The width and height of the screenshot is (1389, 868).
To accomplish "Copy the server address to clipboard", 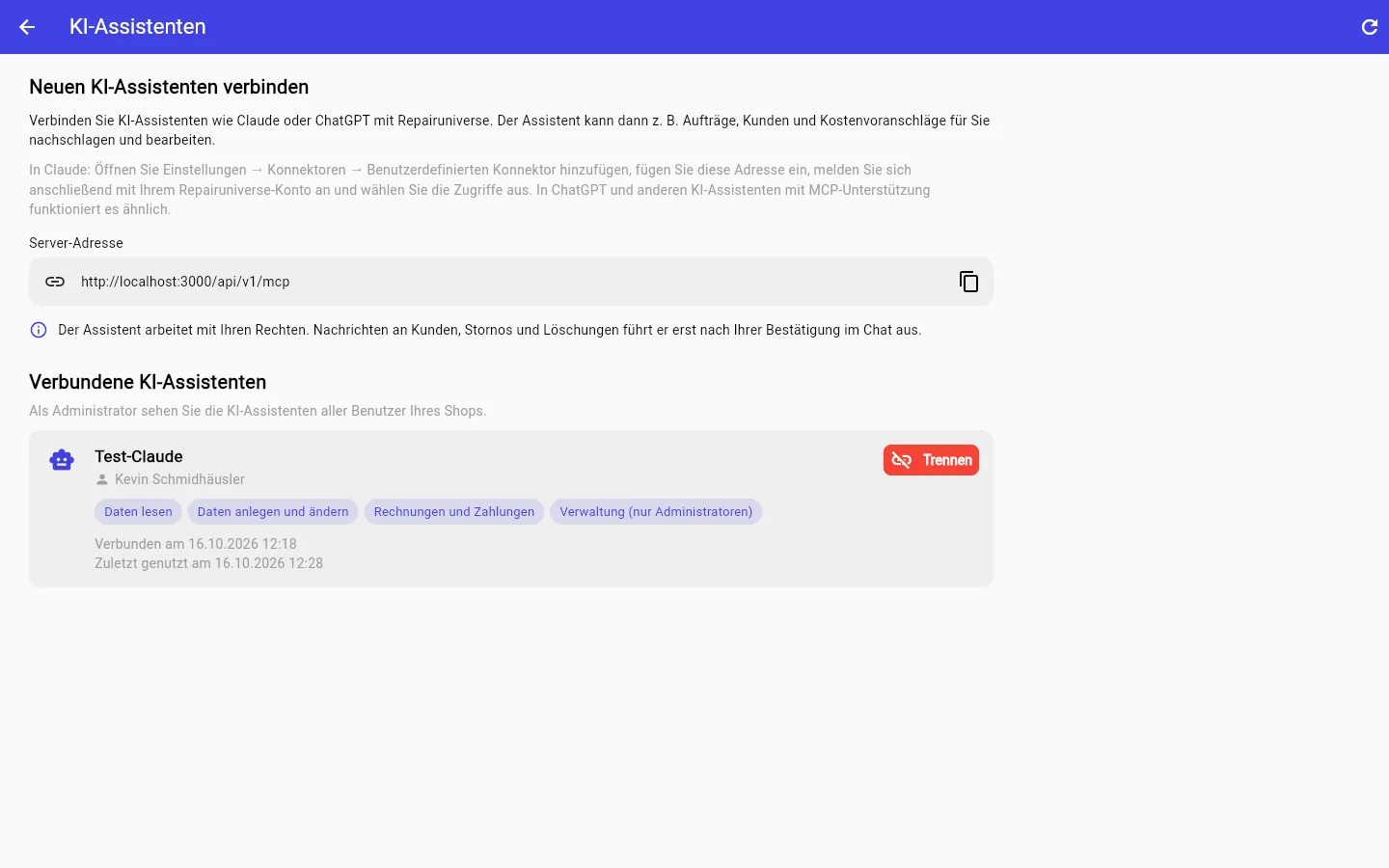I will click(x=968, y=282).
